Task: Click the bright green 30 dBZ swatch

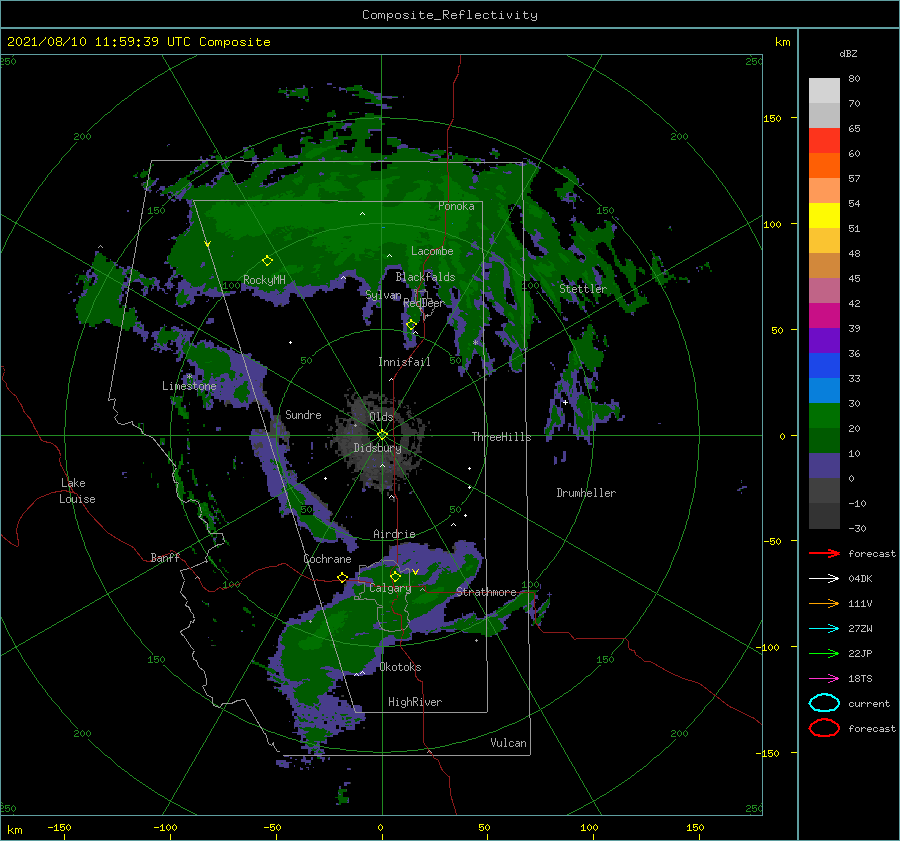Action: pos(824,415)
